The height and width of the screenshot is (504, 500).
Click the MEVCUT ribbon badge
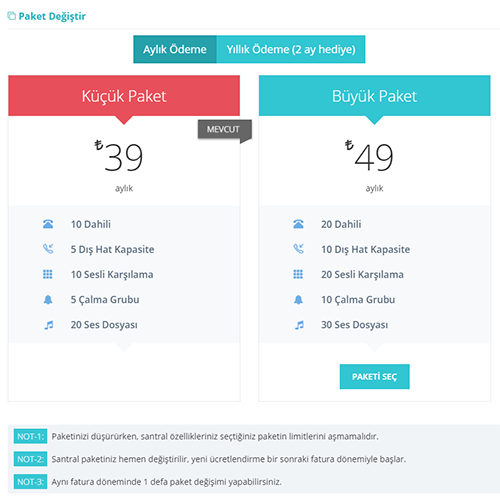pyautogui.click(x=223, y=129)
